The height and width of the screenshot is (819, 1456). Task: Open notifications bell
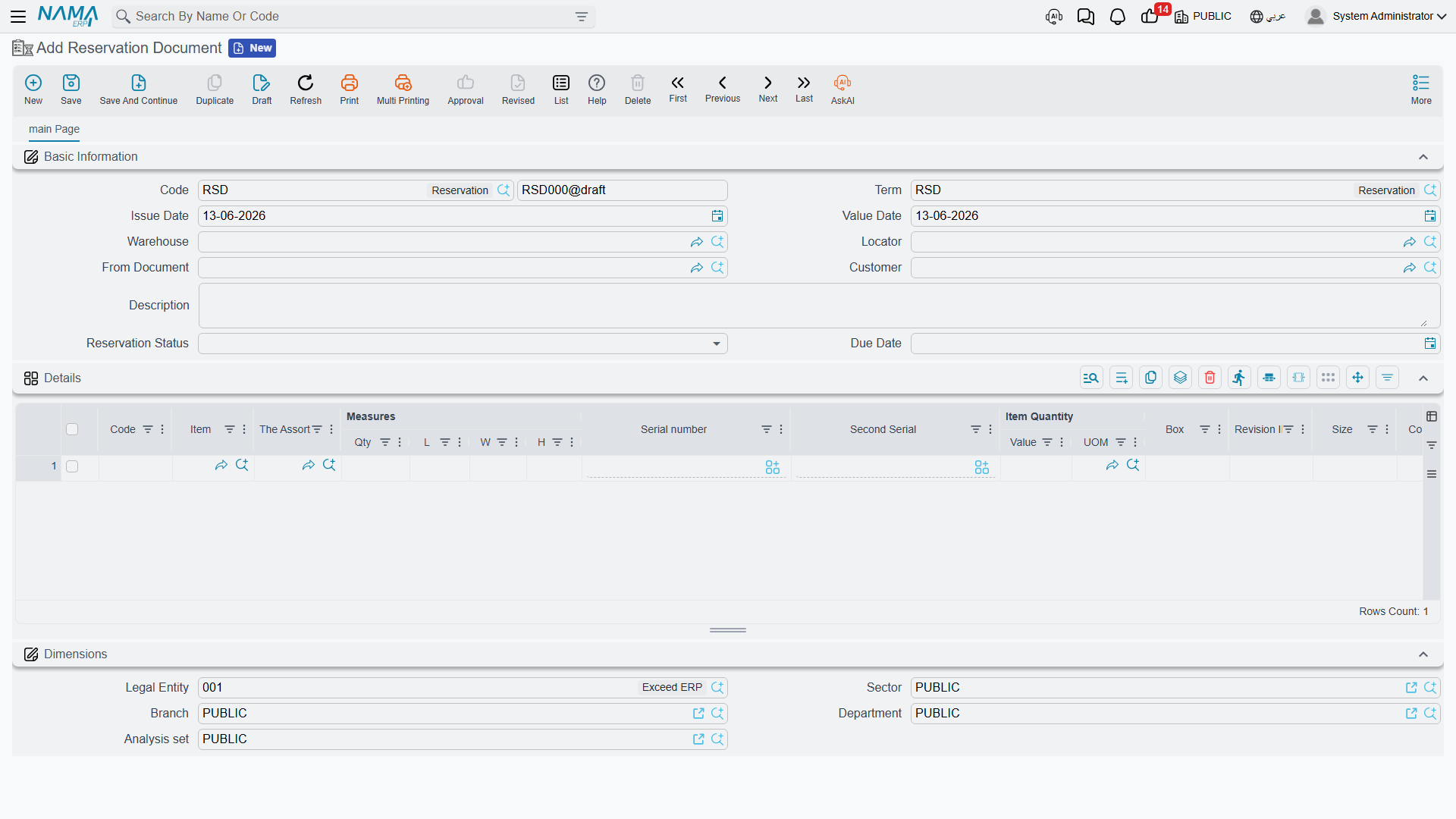[1117, 17]
